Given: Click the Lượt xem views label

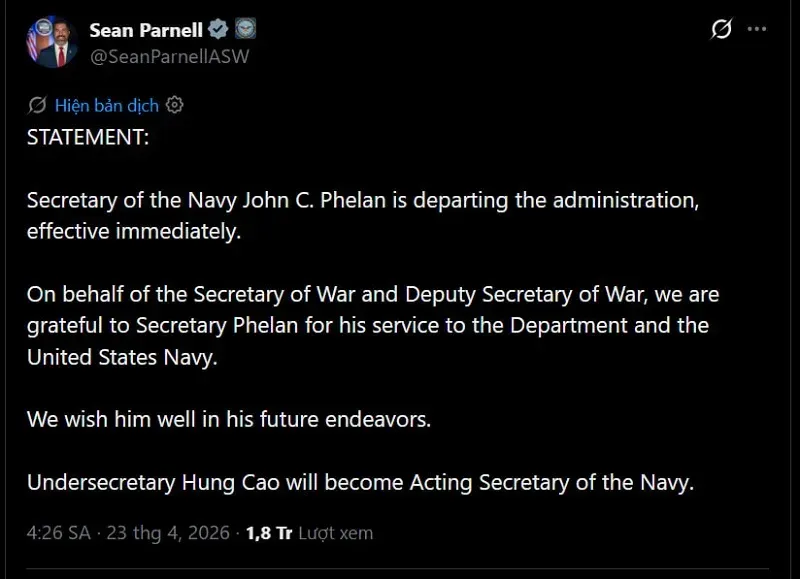Looking at the screenshot, I should (x=335, y=533).
